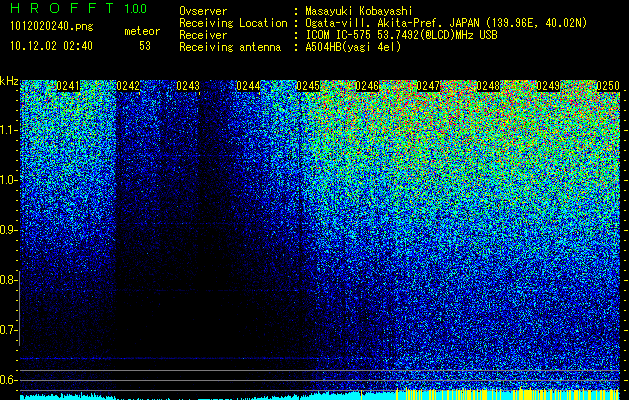Click the 0247 time marker
This screenshot has height=400, width=629.
point(428,86)
